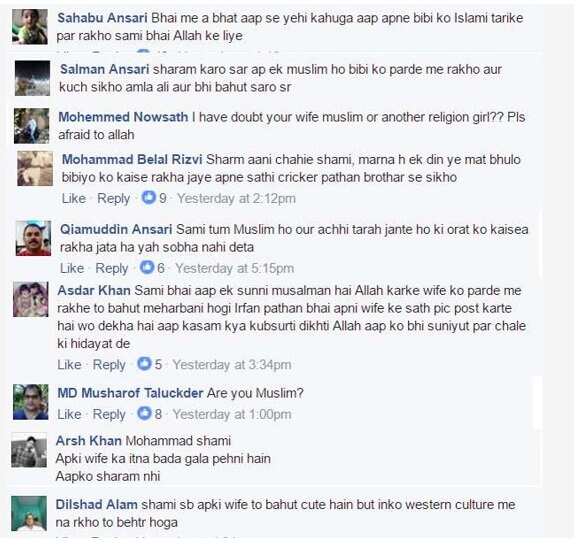Viewport: 582px width, 549px height.
Task: Open Dilshad Alam's avatar thumbnail
Action: coord(29,514)
